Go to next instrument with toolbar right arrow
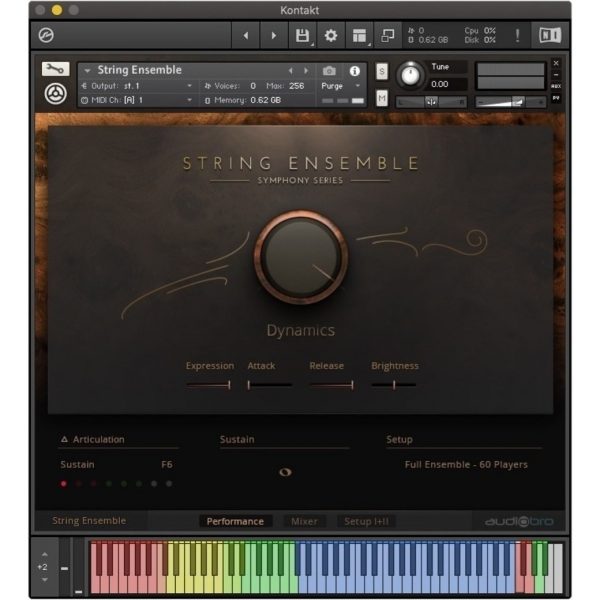 [x=274, y=36]
